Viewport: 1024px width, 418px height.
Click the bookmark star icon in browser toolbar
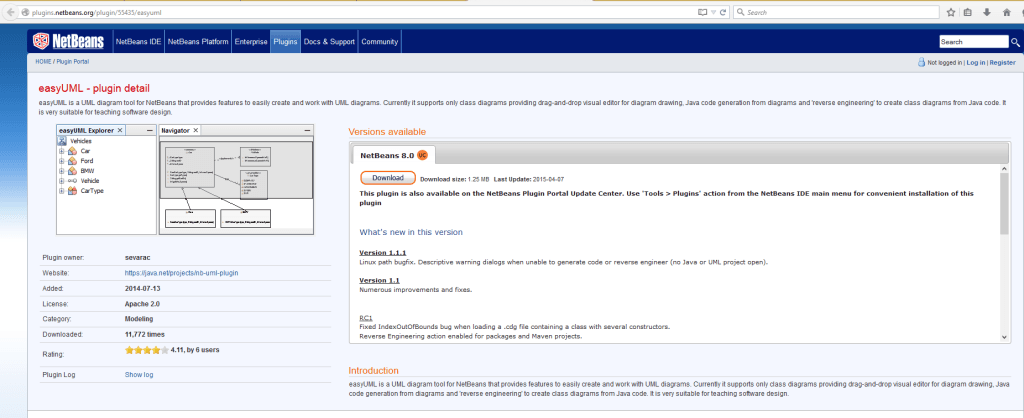tap(952, 13)
